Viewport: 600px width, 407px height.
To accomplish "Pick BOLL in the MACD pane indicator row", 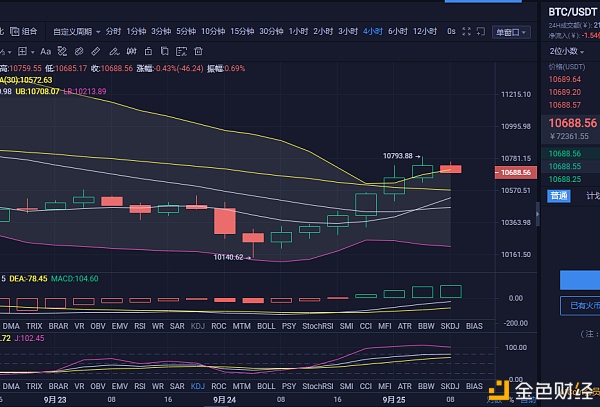I will tap(266, 326).
